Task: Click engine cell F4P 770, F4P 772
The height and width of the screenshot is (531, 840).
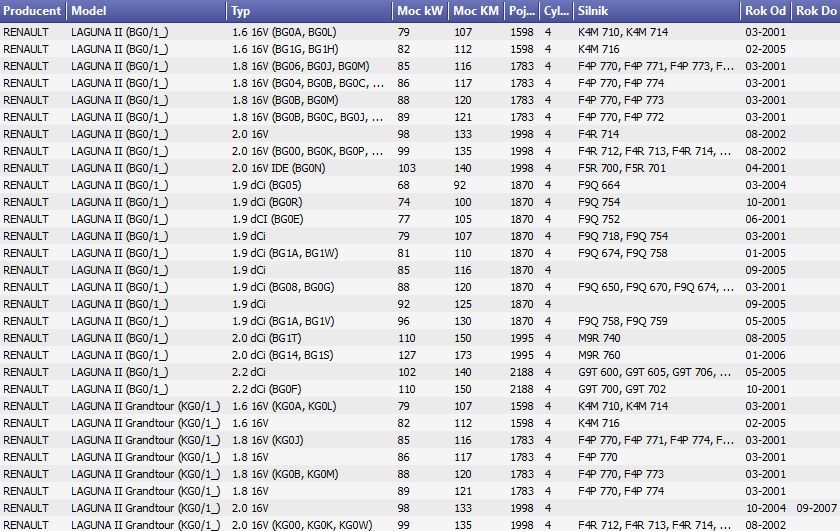Action: pos(621,117)
